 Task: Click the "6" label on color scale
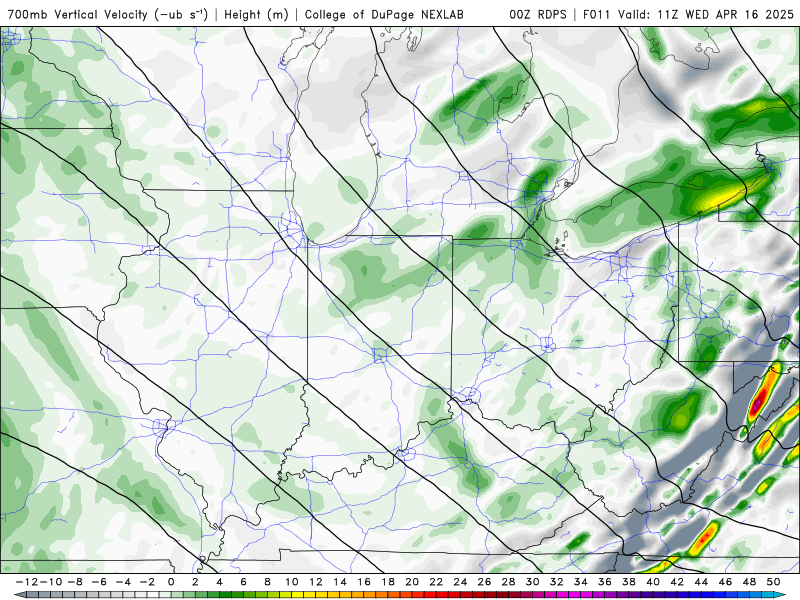tap(243, 582)
